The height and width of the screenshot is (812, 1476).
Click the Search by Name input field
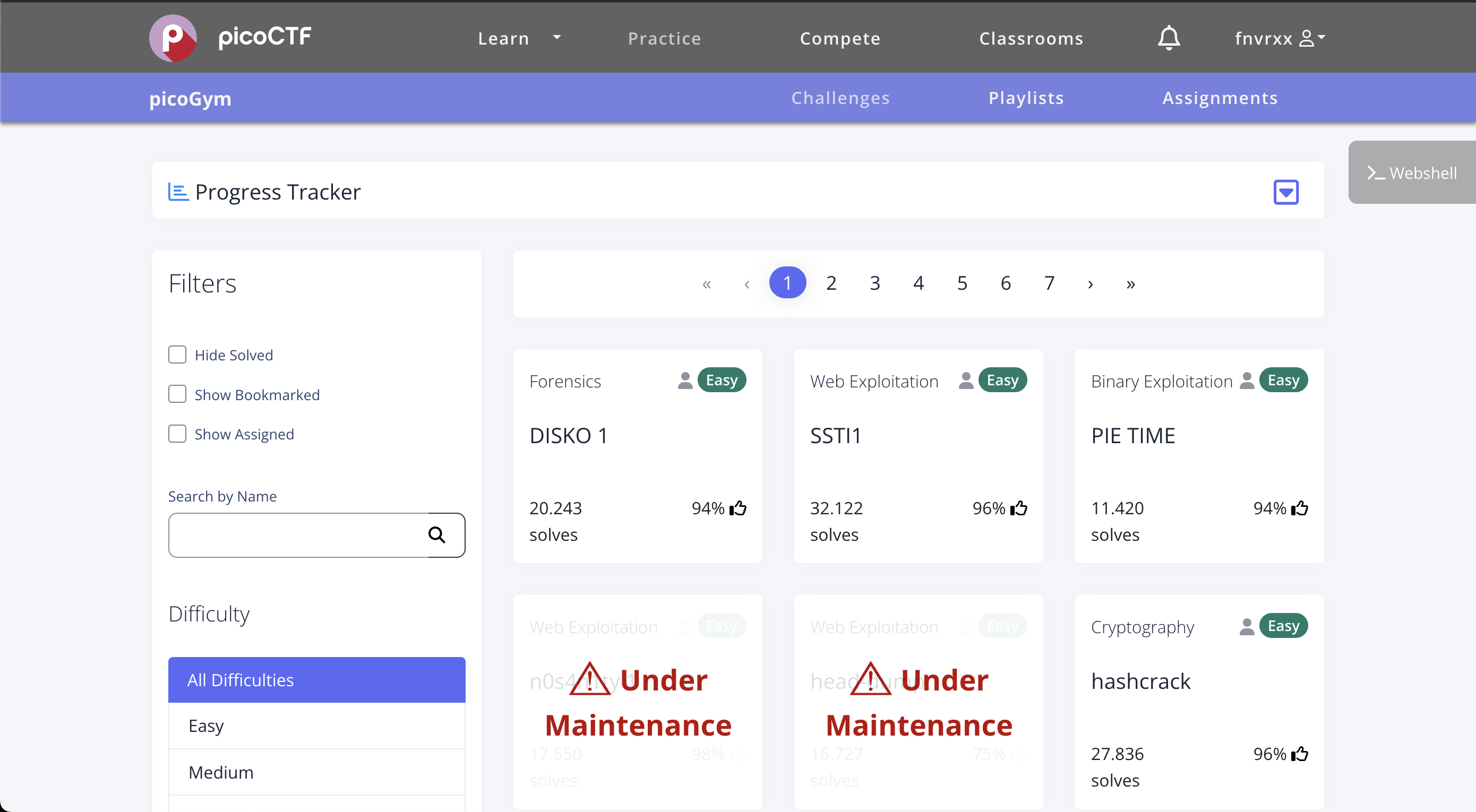pos(298,535)
